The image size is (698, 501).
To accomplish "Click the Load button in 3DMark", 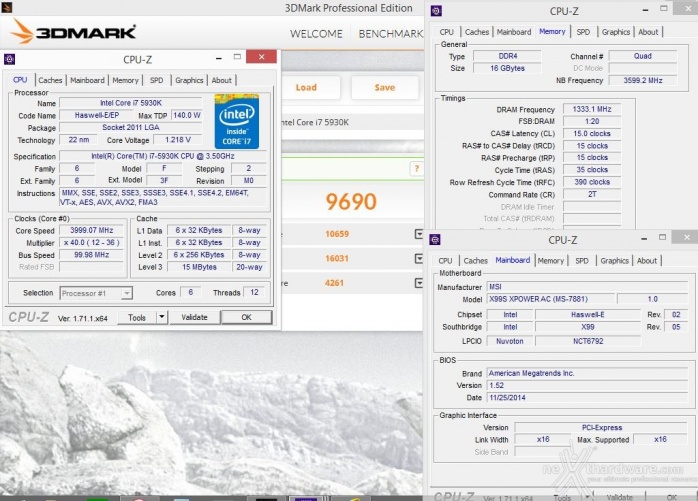I will (306, 88).
